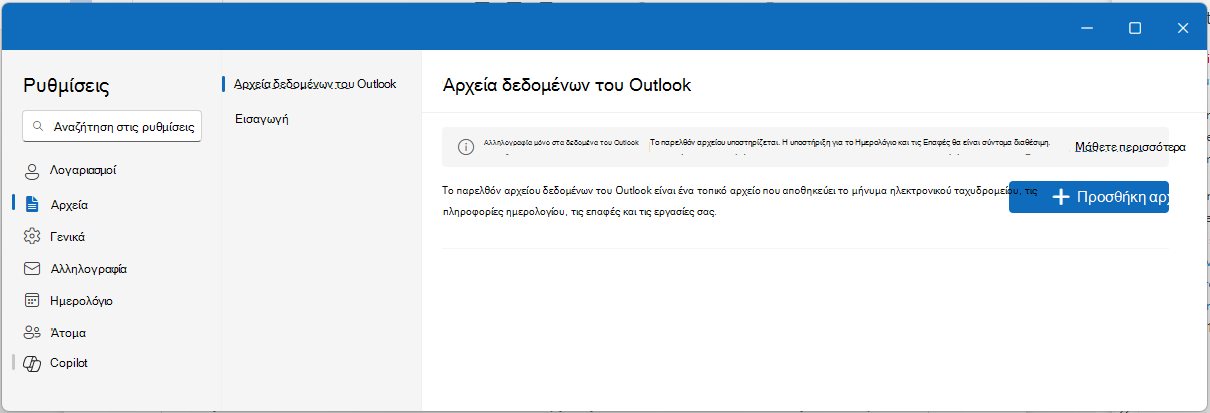Switch to the Εισαγωγή tab
This screenshot has width=1210, height=413.
(x=261, y=118)
